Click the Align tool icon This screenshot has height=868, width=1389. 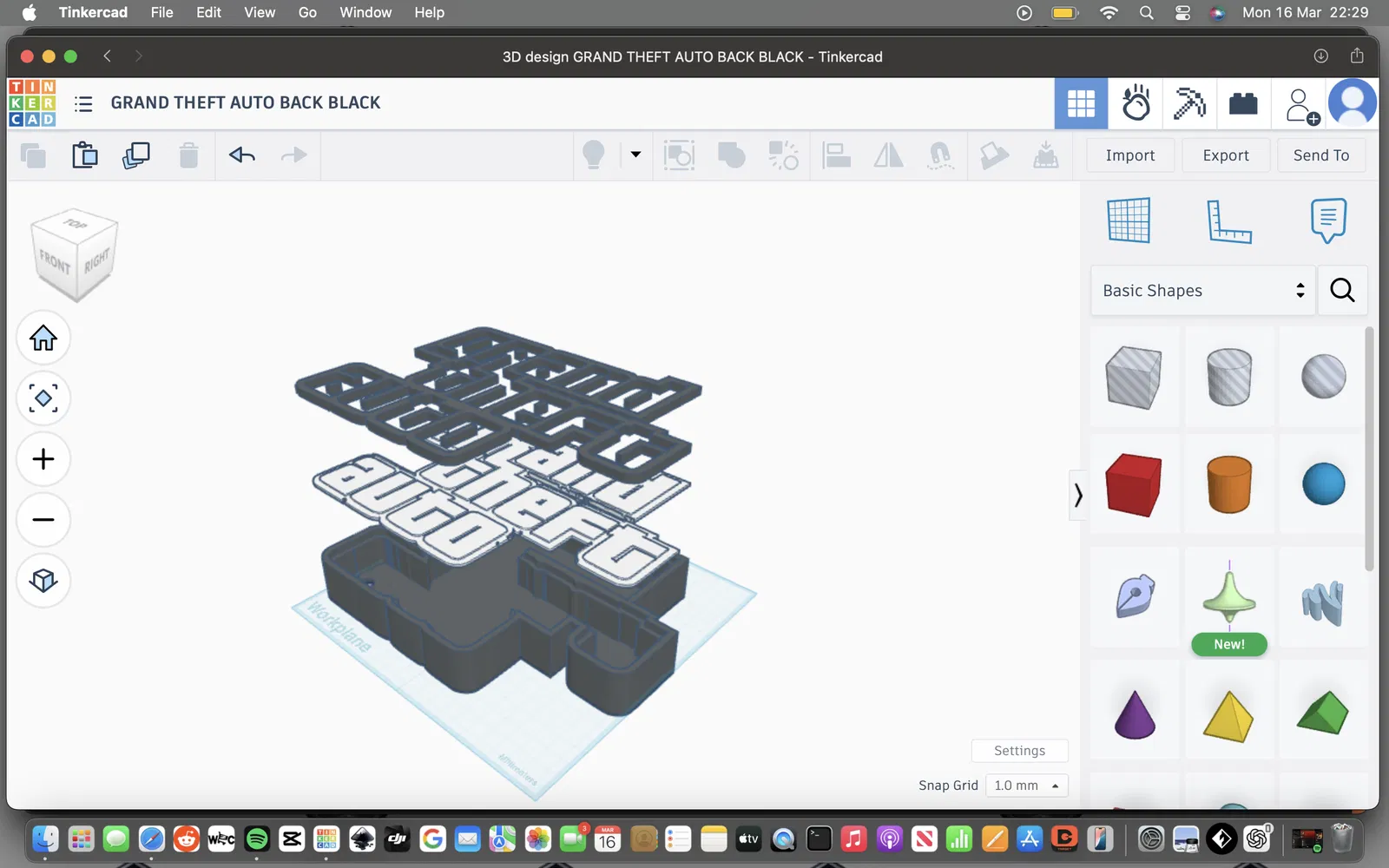point(836,155)
